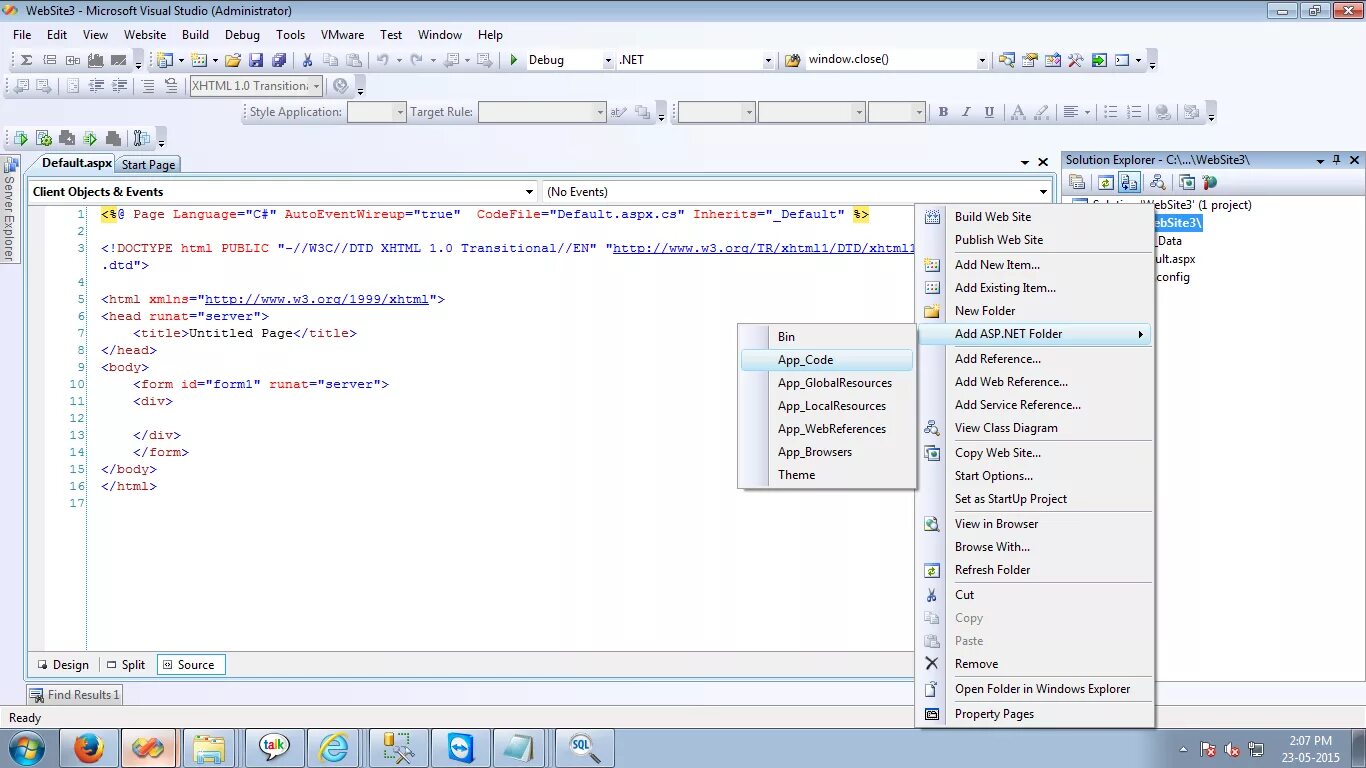Open the Debug configuration dropdown
Image resolution: width=1366 pixels, height=768 pixels.
pos(607,60)
